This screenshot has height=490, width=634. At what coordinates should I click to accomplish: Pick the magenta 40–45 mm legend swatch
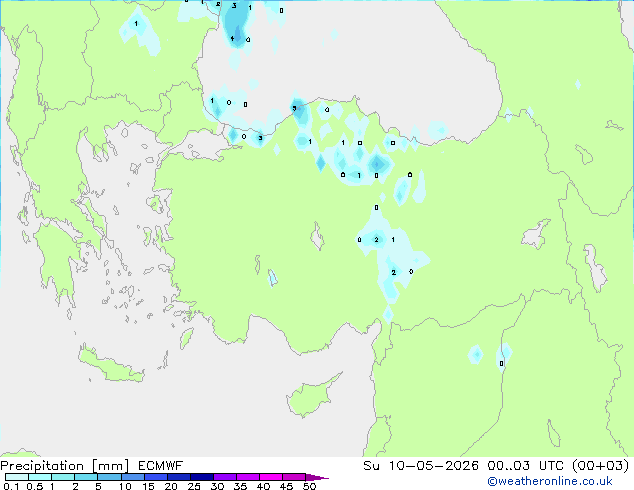pyautogui.click(x=271, y=477)
